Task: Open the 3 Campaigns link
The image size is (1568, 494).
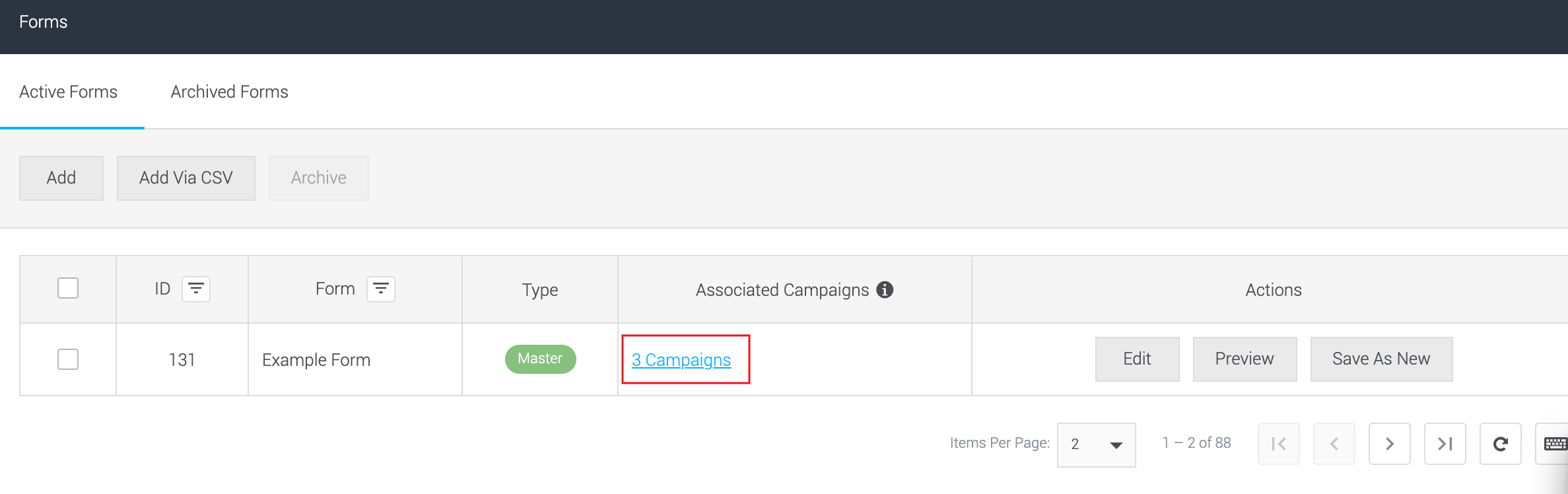Action: (681, 360)
